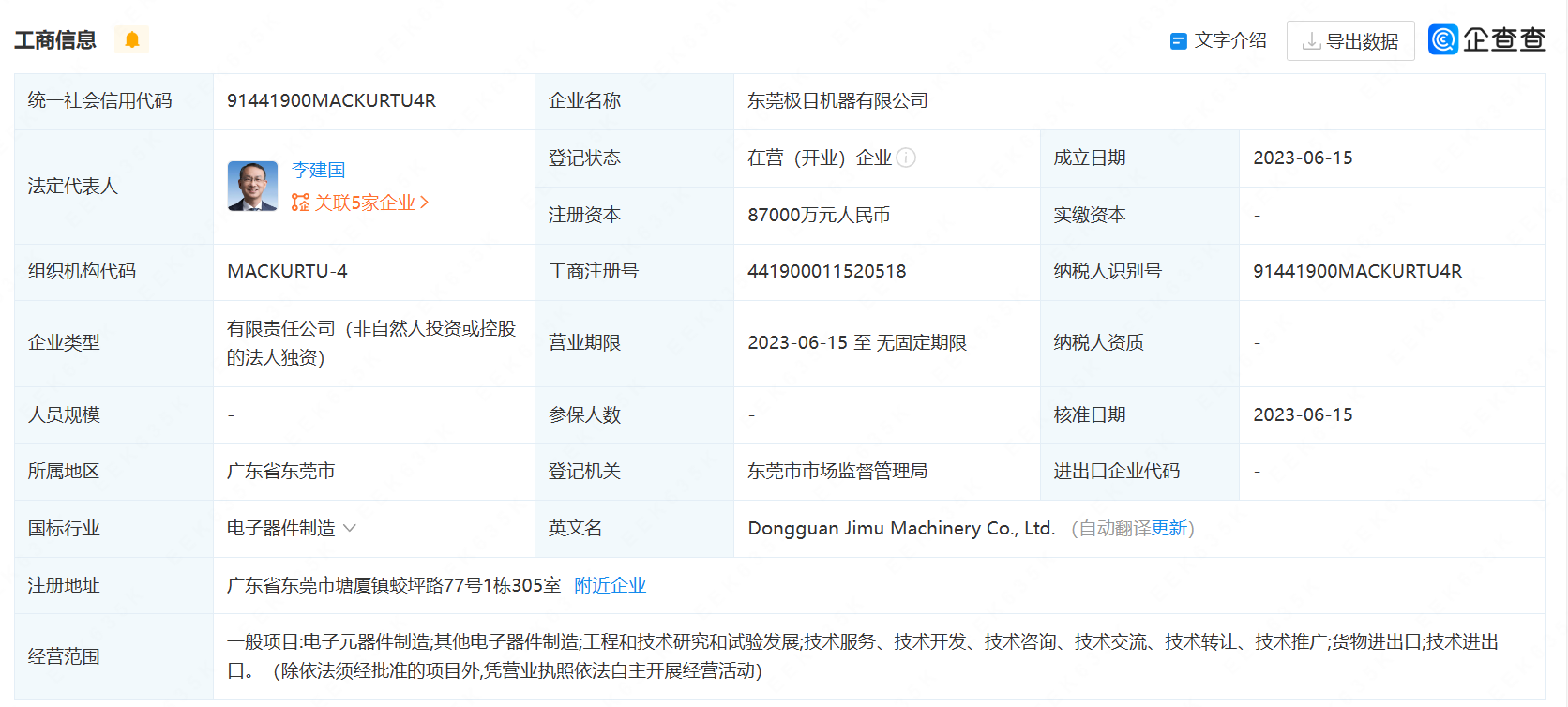The width and height of the screenshot is (1568, 707).
Task: Click the 进出口企业代码 label cell
Action: tap(1139, 472)
